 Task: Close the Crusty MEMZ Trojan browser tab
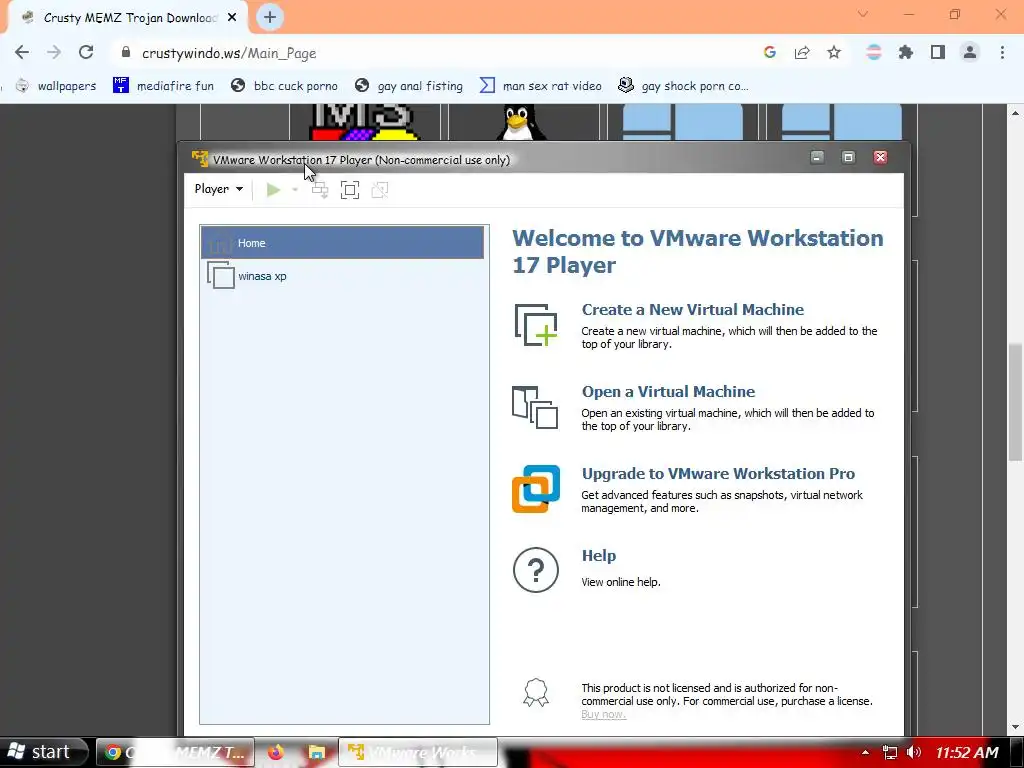(x=232, y=18)
